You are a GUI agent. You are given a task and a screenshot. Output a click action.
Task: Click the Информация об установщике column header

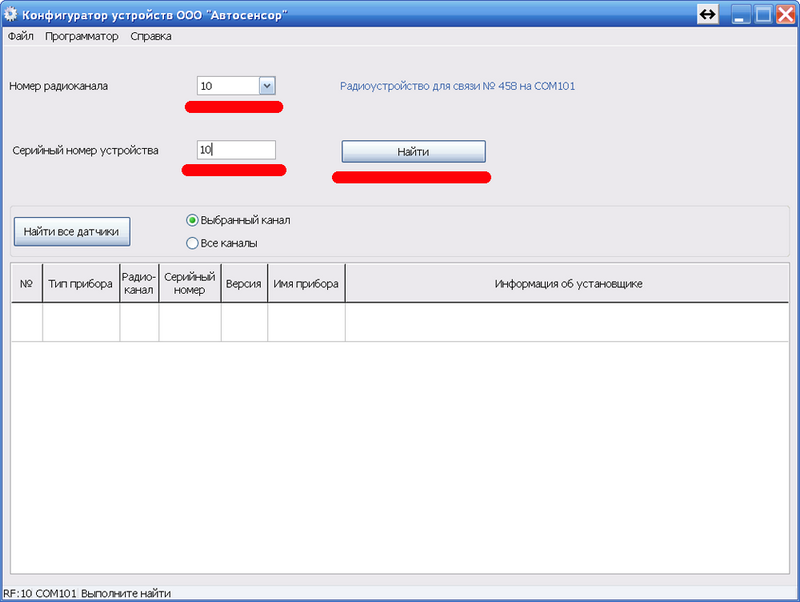pyautogui.click(x=568, y=283)
